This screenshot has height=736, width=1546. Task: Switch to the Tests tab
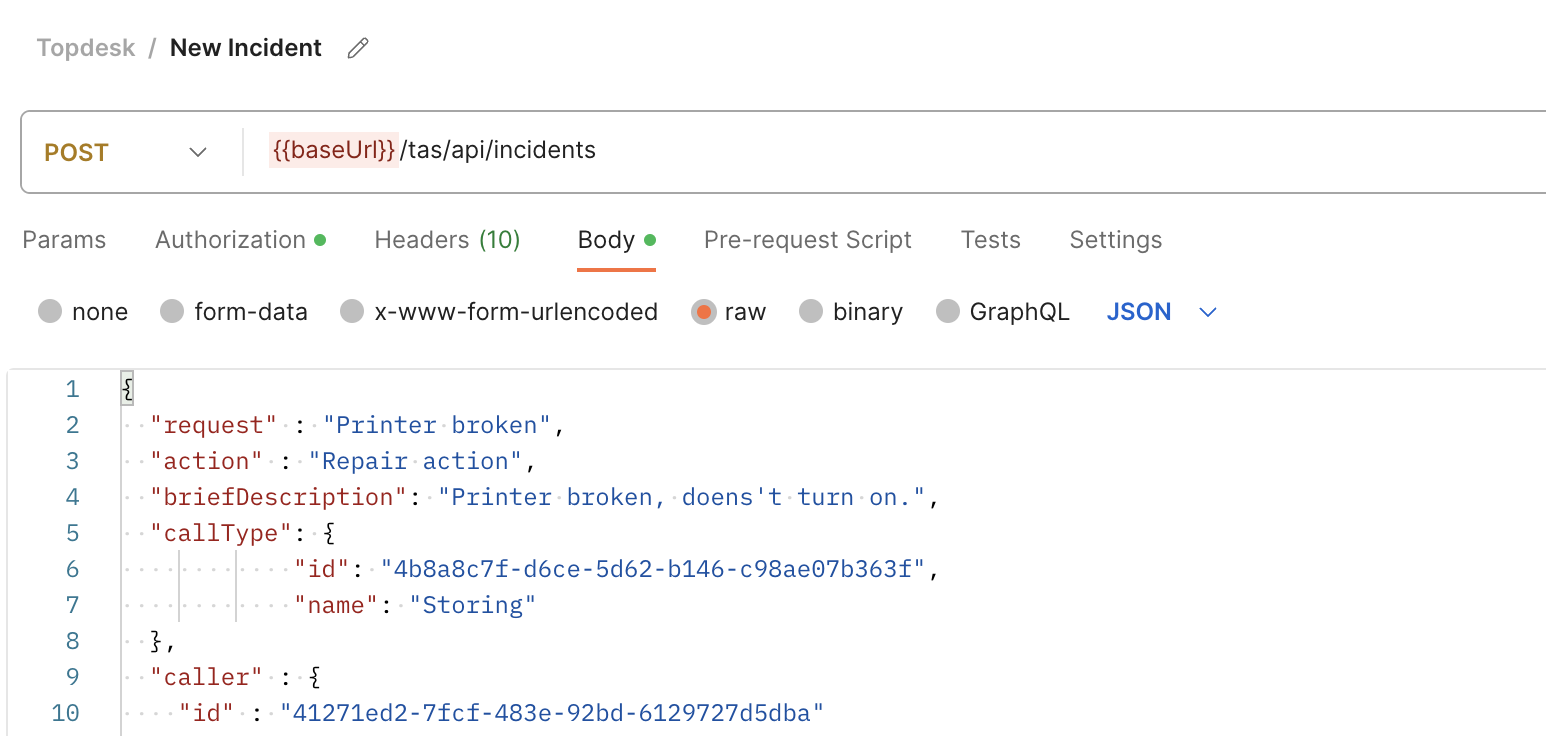click(x=990, y=240)
